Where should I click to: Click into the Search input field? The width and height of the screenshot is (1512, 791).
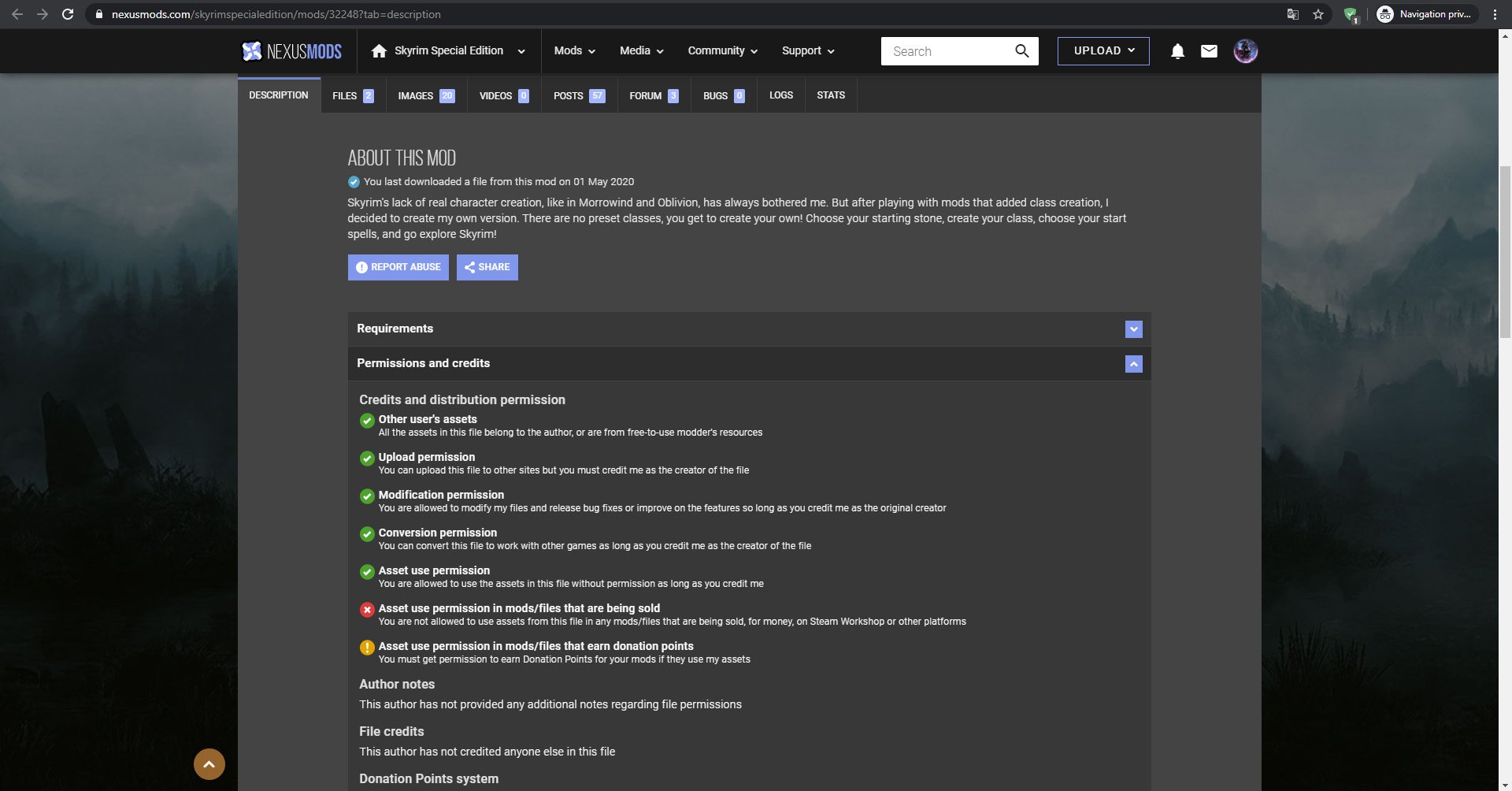pyautogui.click(x=949, y=51)
